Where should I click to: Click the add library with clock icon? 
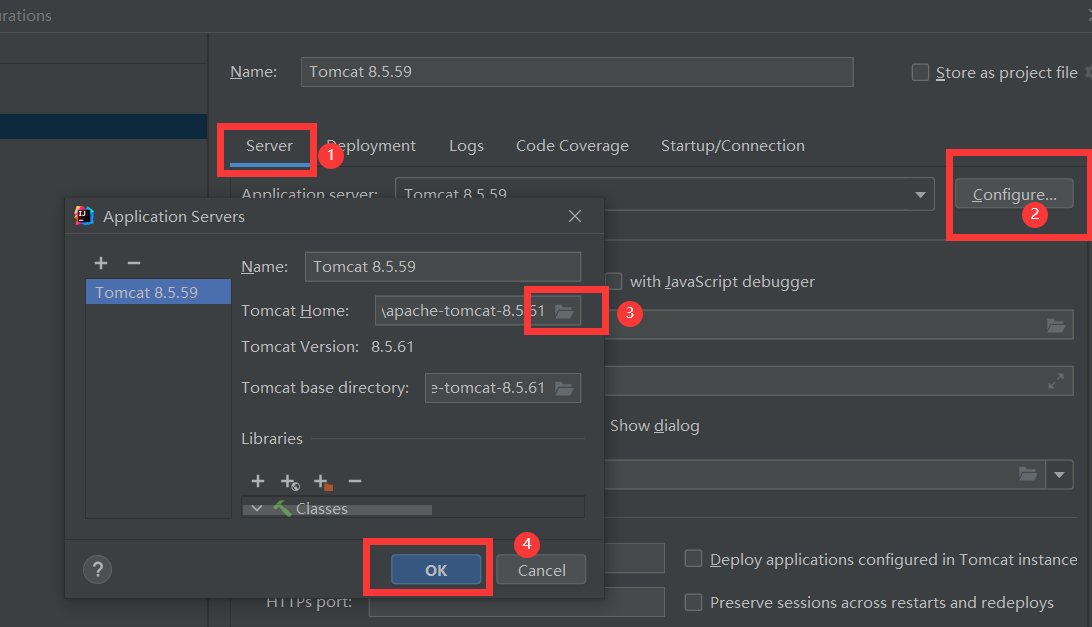coord(290,481)
